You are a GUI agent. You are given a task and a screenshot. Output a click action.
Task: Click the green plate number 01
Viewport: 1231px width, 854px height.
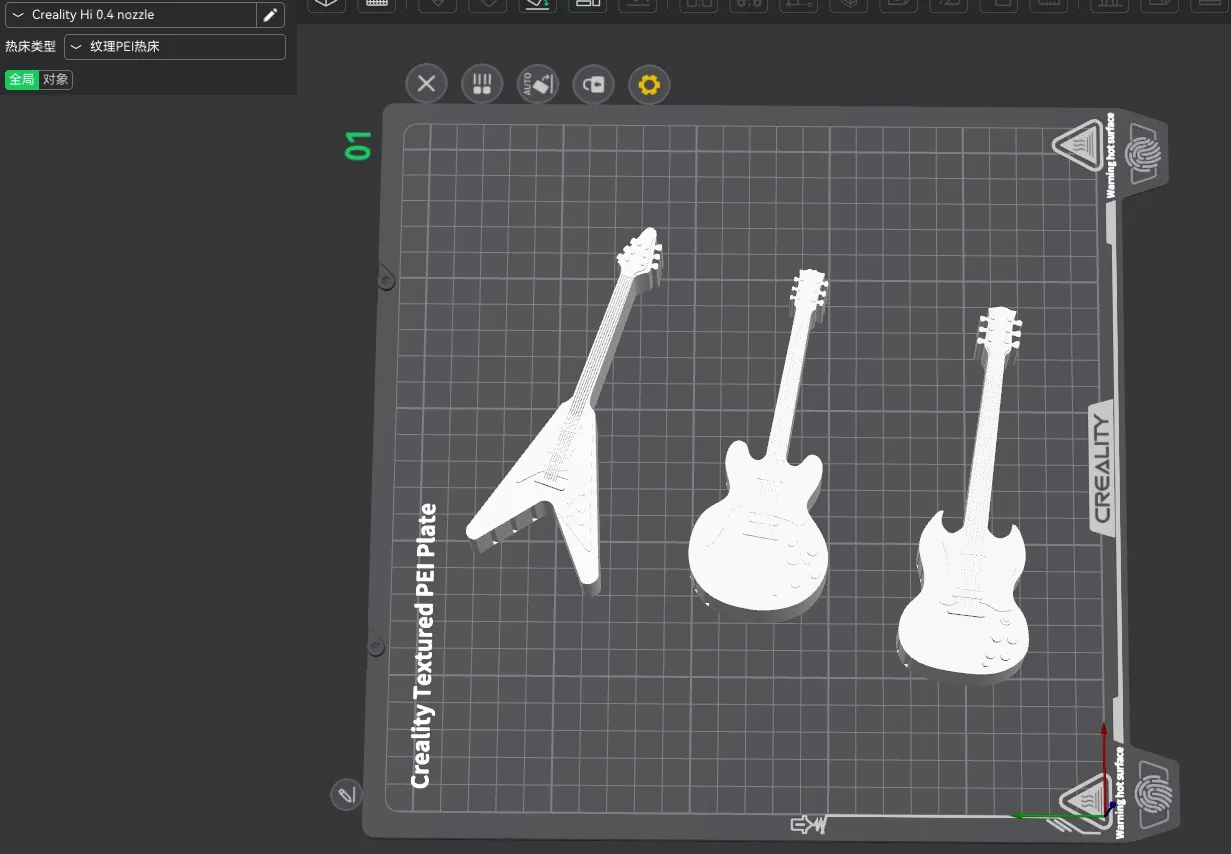click(358, 146)
